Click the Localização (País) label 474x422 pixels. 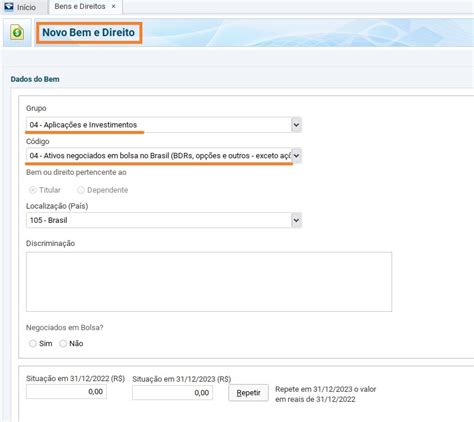coord(57,206)
